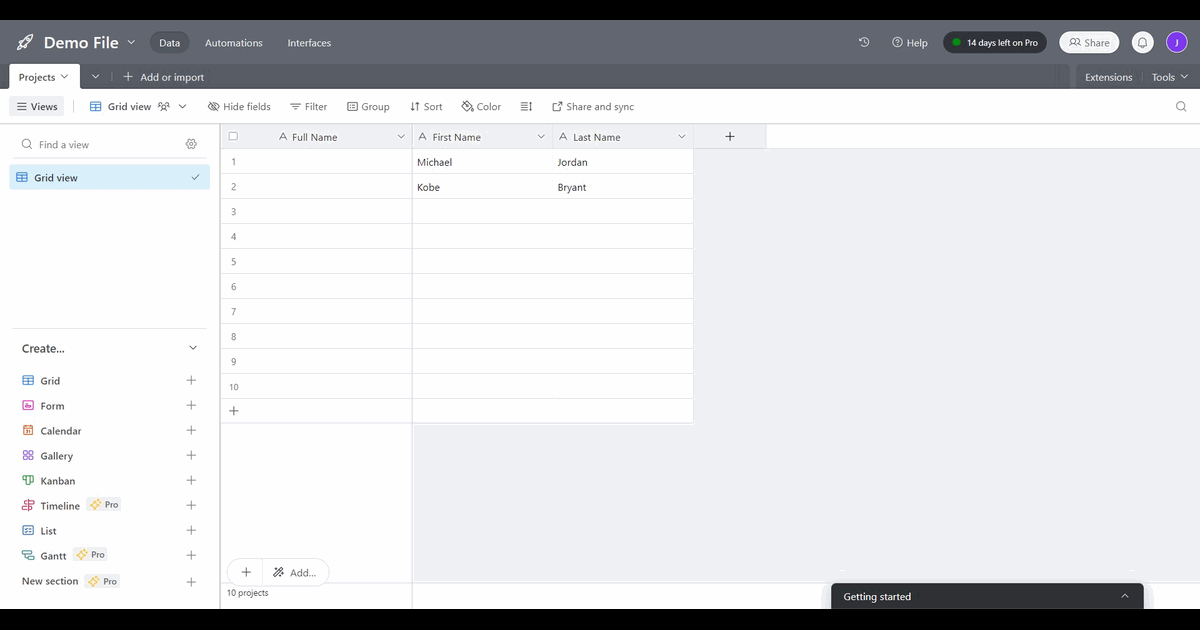Create a Gallery view using its plus
Viewport: 1200px width, 630px height.
(191, 456)
